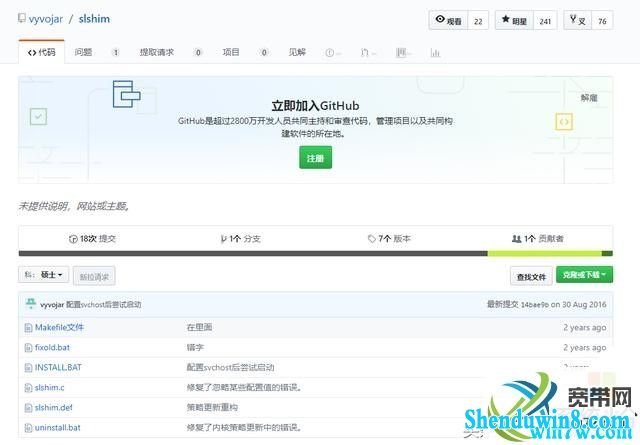
Task: Click the repository icon beside vyvojar
Action: click(x=22, y=18)
